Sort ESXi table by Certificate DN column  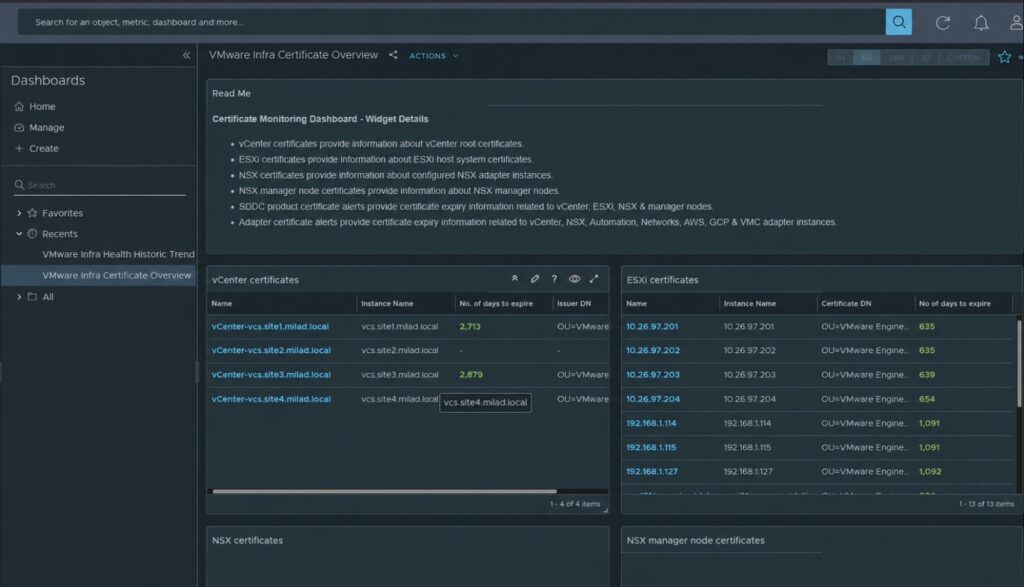point(846,304)
